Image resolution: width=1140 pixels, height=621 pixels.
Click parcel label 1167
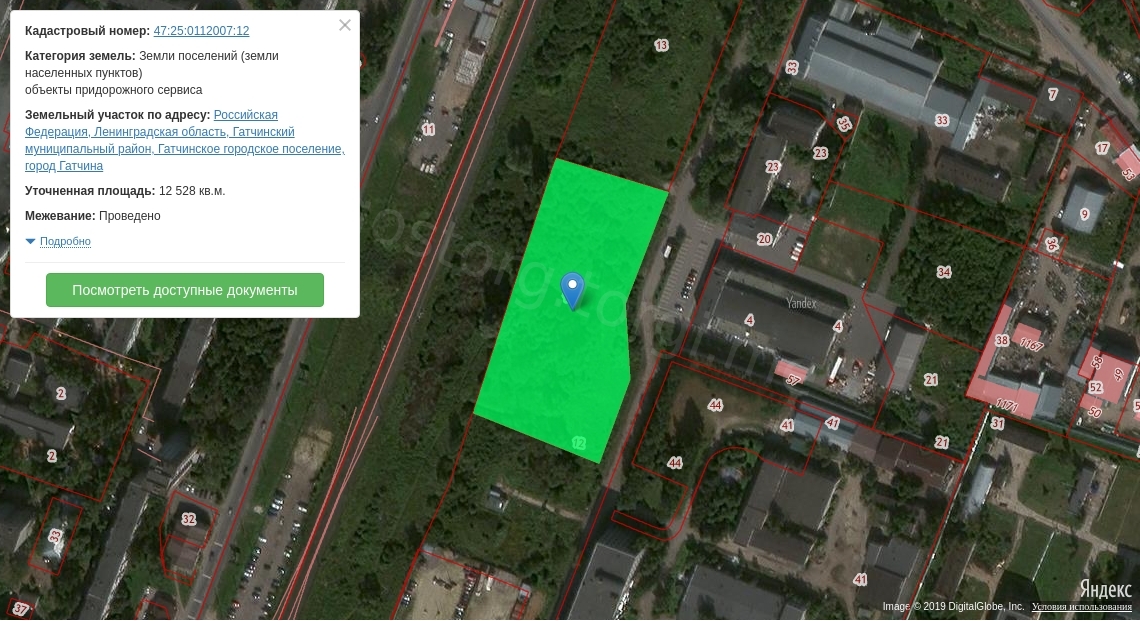(x=1033, y=346)
